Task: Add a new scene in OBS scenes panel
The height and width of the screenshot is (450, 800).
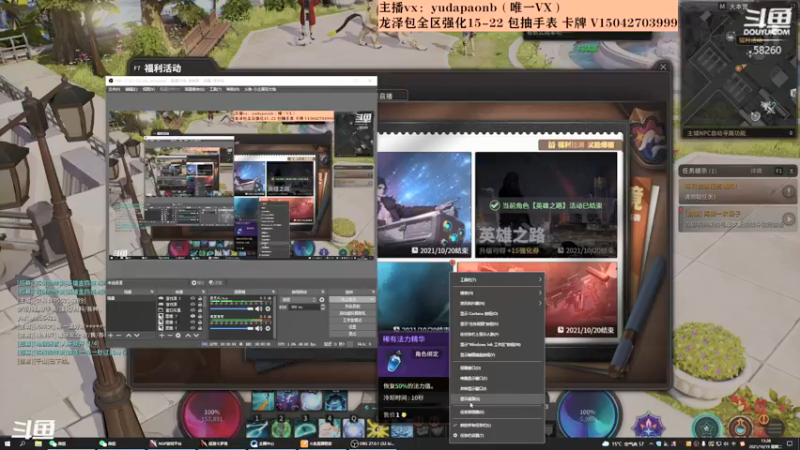Action: click(111, 336)
